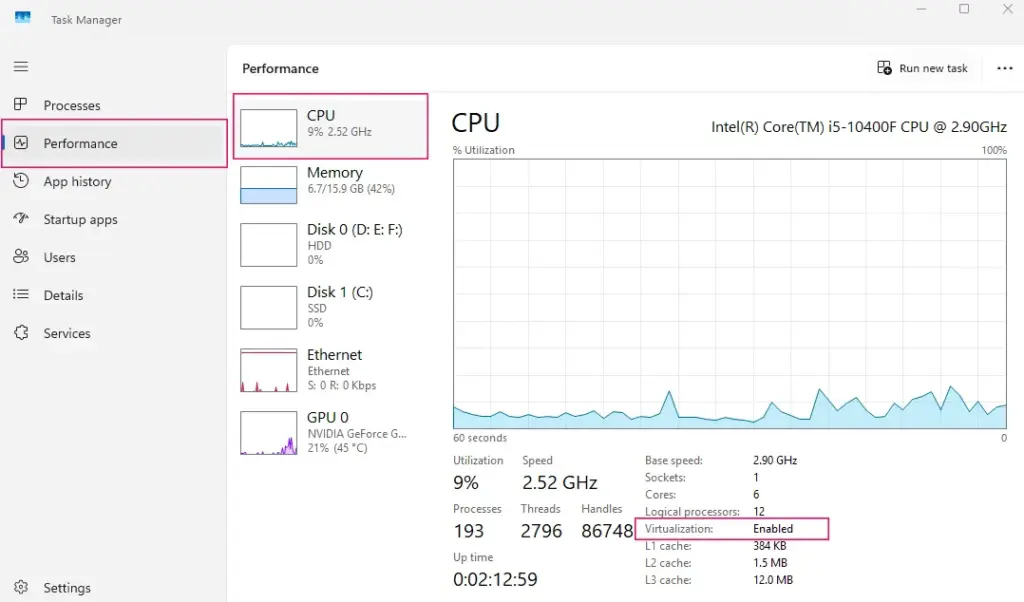Click the Task Manager app icon
Viewport: 1024px width, 602px height.
point(22,18)
